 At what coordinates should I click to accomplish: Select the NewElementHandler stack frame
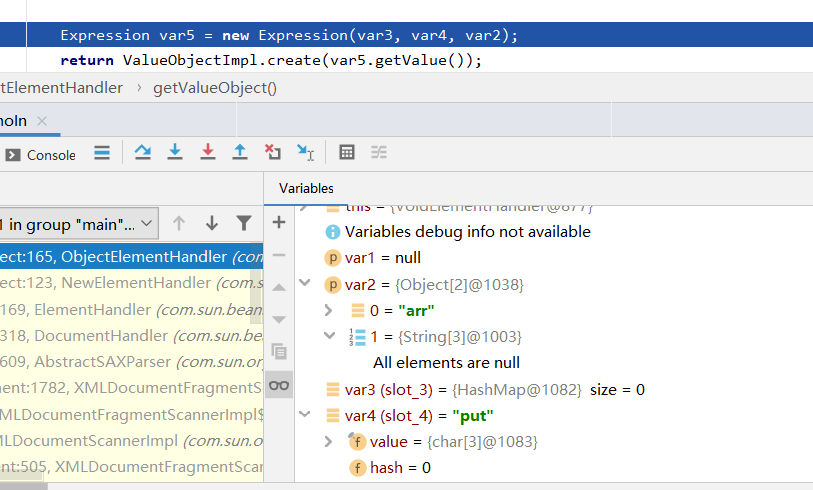click(x=130, y=283)
